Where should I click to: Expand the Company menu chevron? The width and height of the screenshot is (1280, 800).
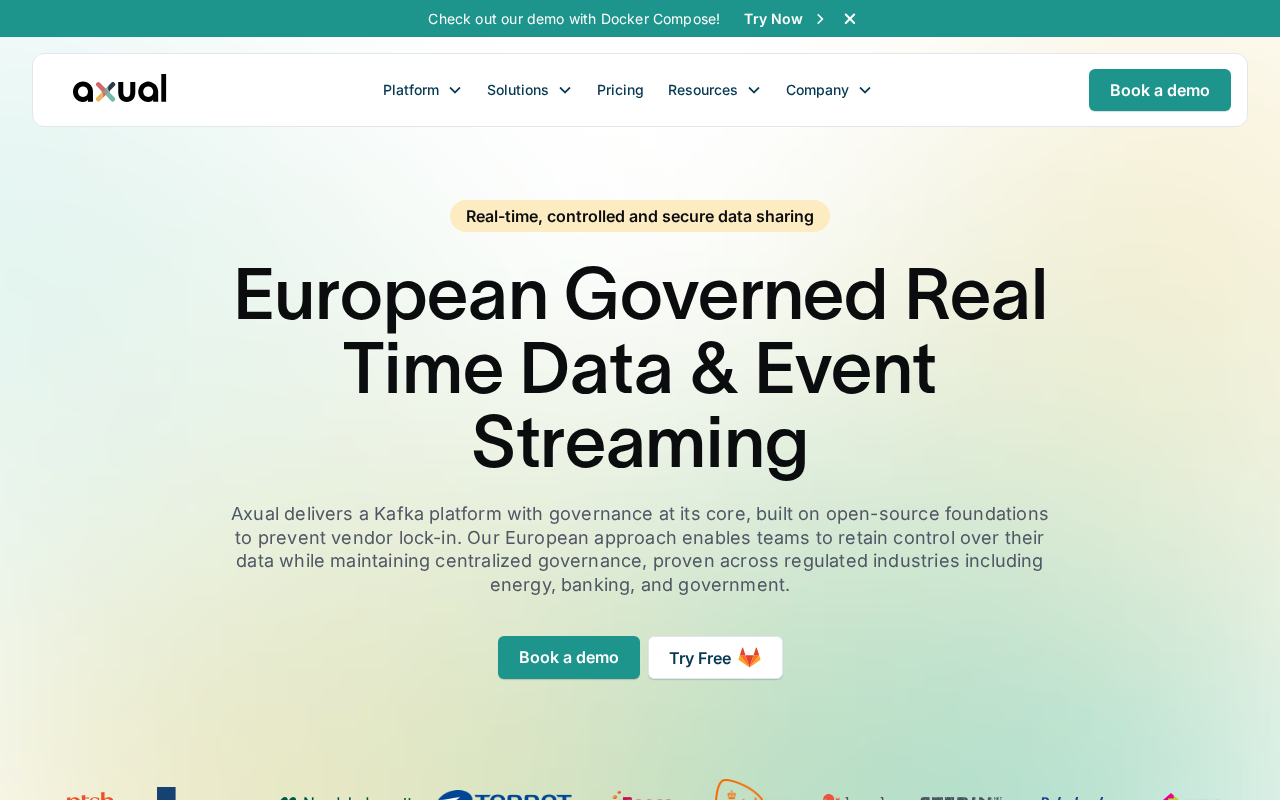(x=865, y=90)
